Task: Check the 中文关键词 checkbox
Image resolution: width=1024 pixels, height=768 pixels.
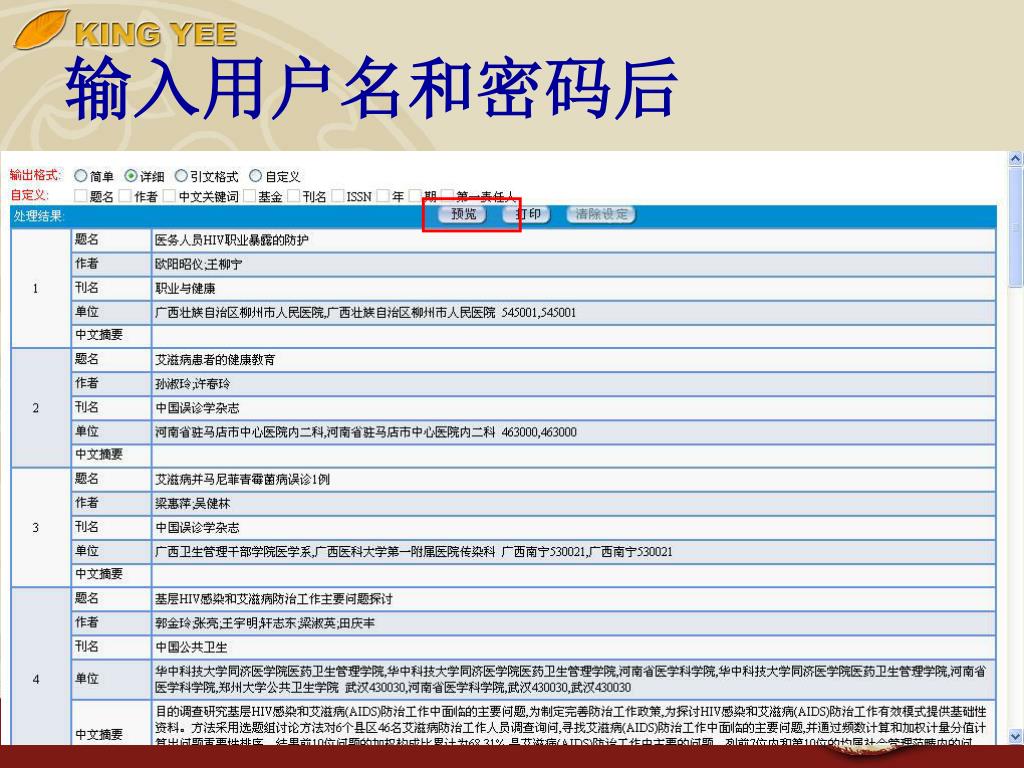Action: [169, 196]
